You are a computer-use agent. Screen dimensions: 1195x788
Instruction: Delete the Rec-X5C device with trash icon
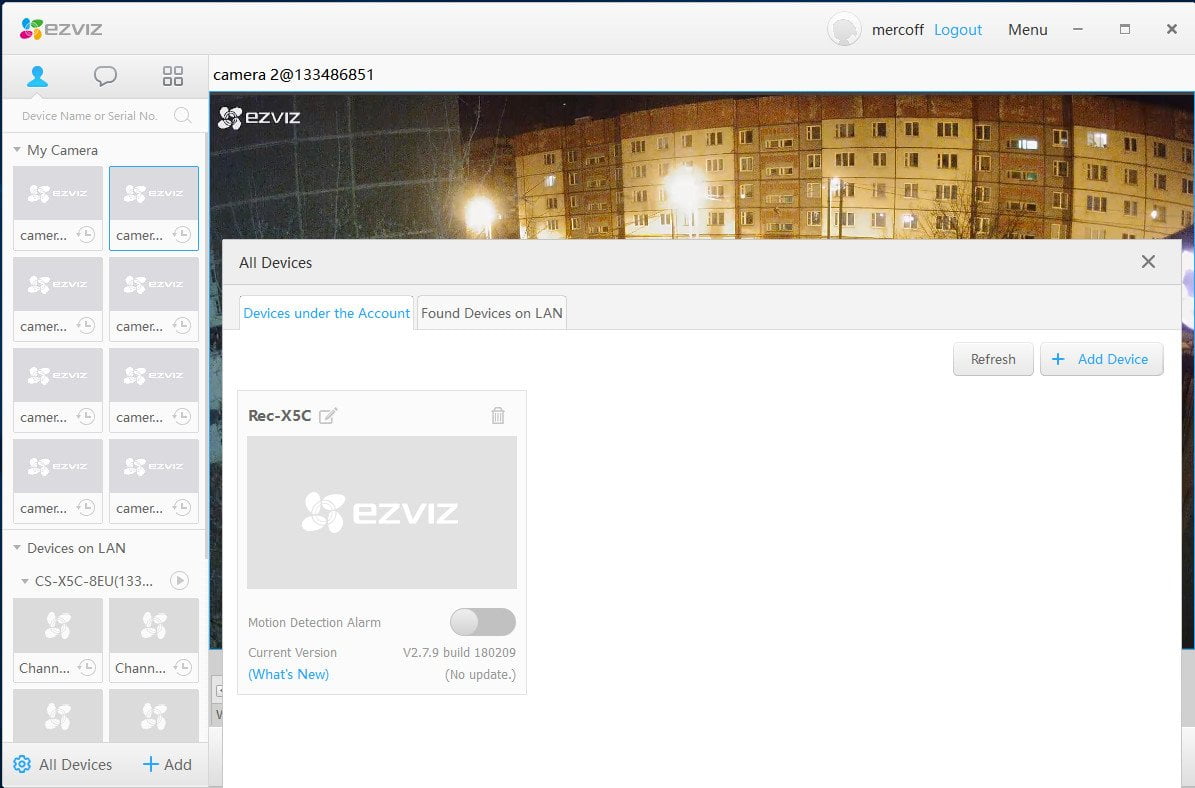coord(498,415)
